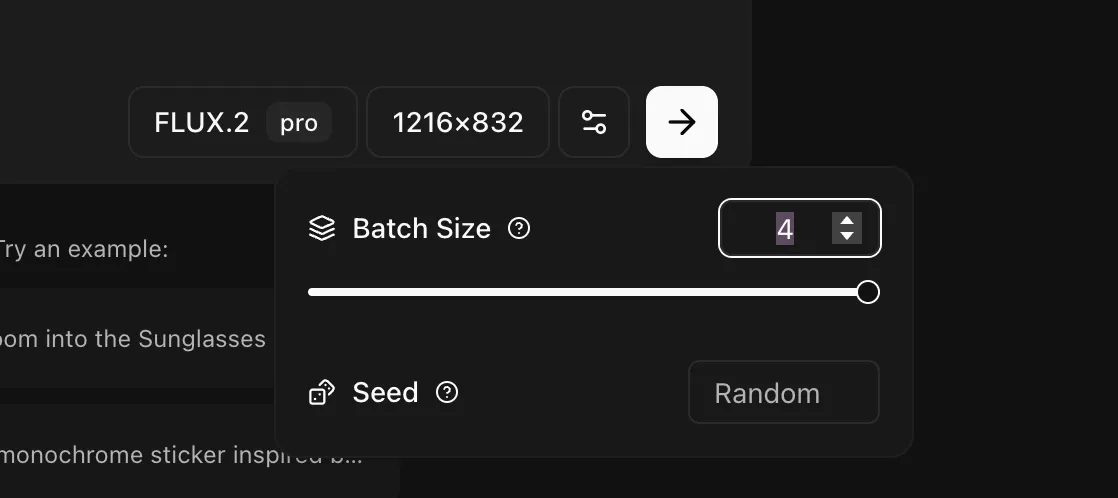The image size is (1118, 498).
Task: Click the "Try an example:" heading
Action: point(84,249)
